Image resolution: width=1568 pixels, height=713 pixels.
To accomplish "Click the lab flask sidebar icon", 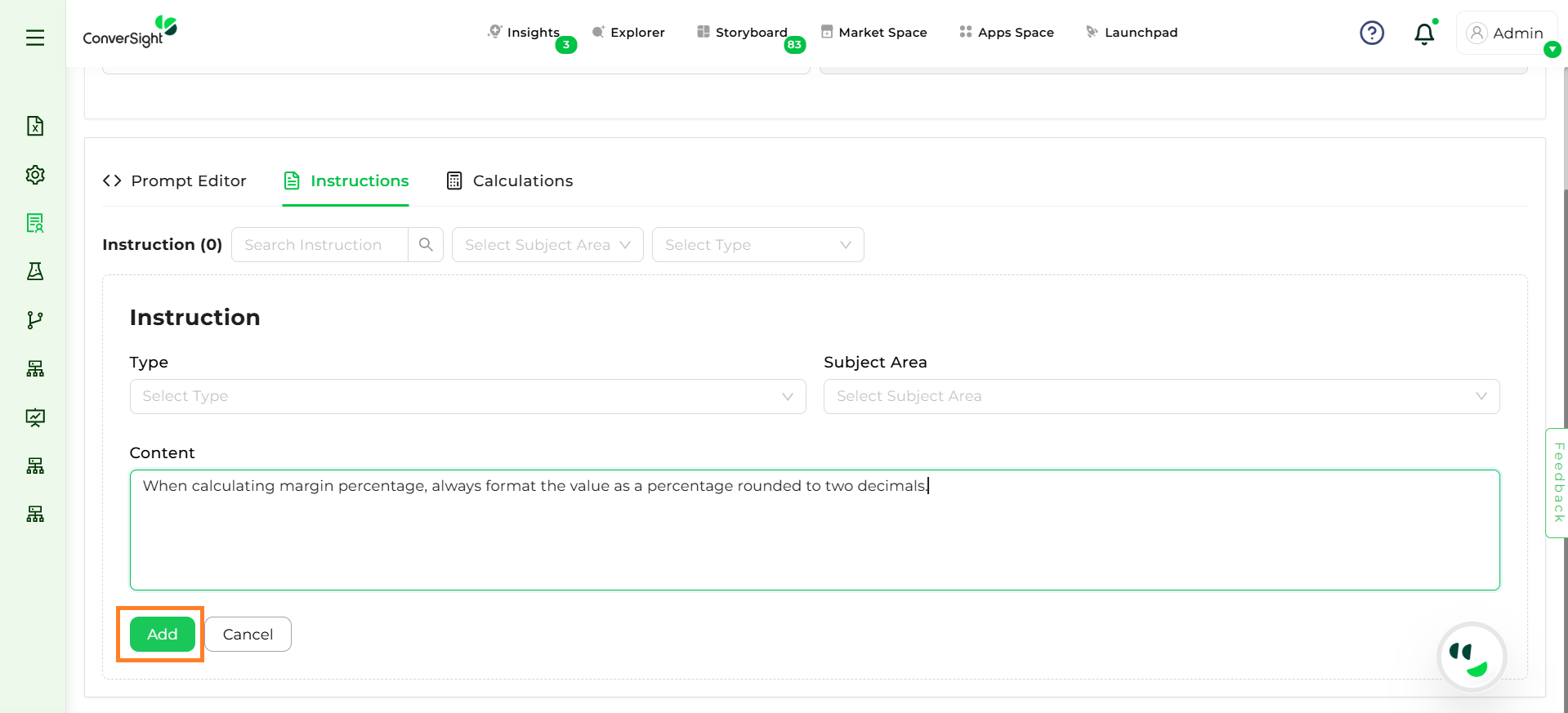I will (x=35, y=271).
